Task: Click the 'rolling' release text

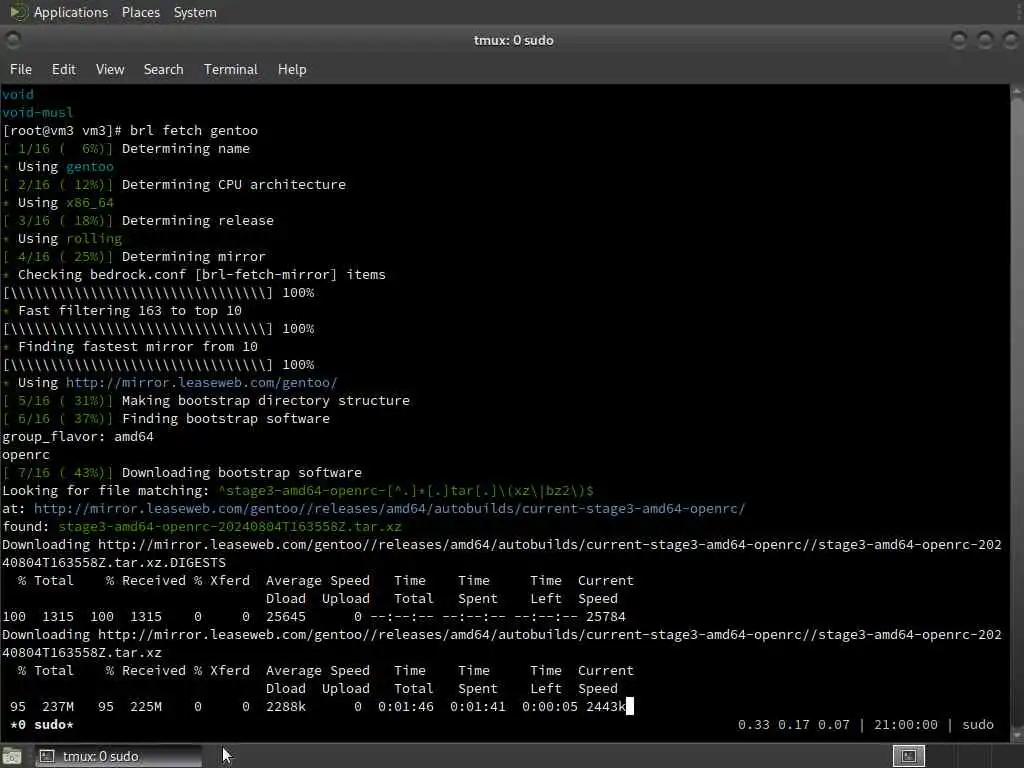Action: pyautogui.click(x=93, y=238)
